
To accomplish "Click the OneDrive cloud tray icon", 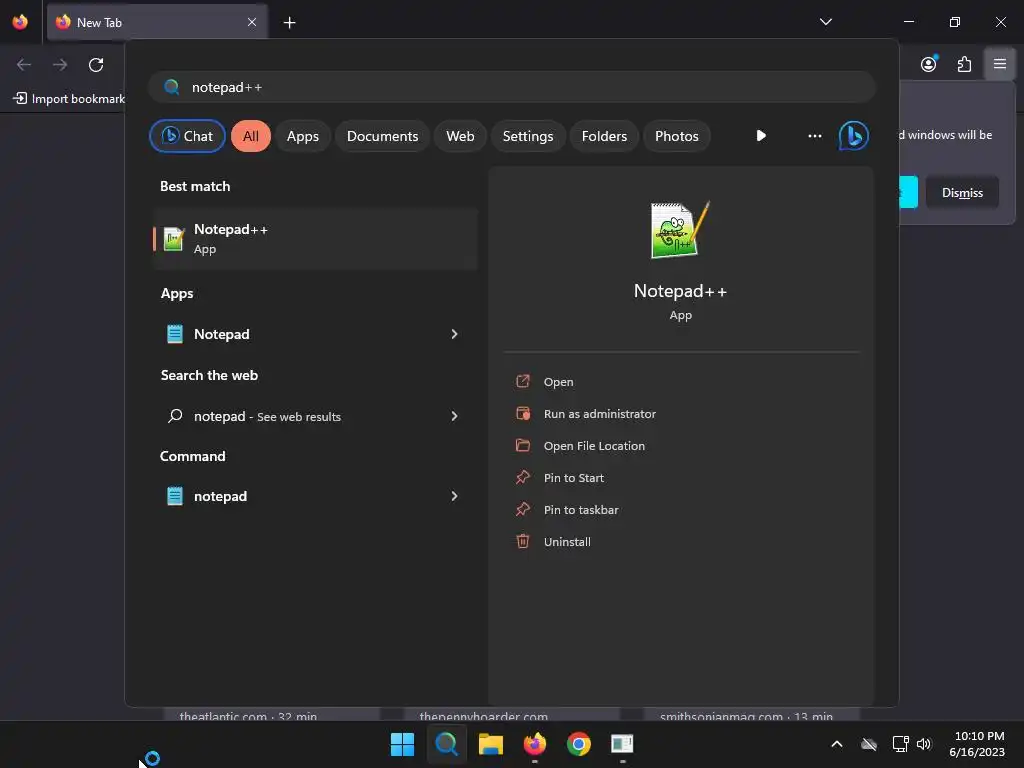I will pyautogui.click(x=869, y=744).
